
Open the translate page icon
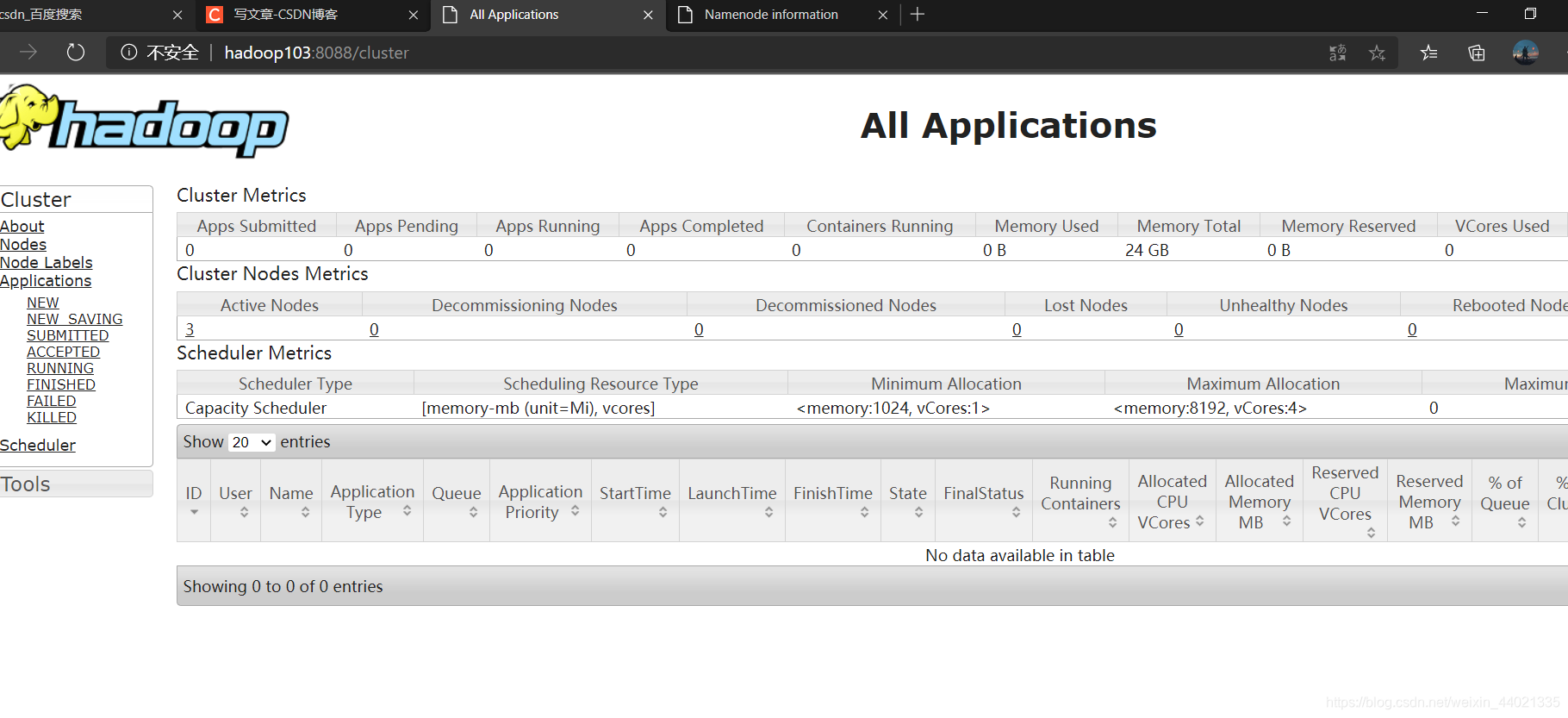(x=1337, y=53)
